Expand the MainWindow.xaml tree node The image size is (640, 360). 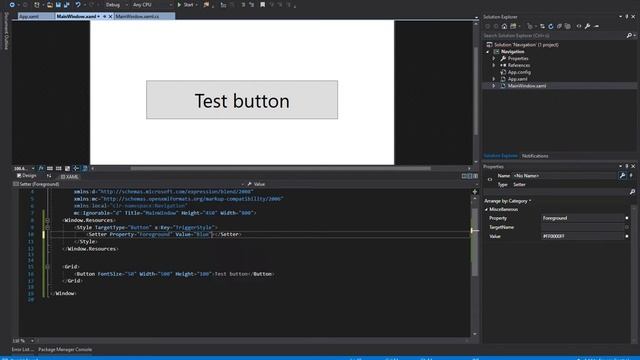(494, 86)
